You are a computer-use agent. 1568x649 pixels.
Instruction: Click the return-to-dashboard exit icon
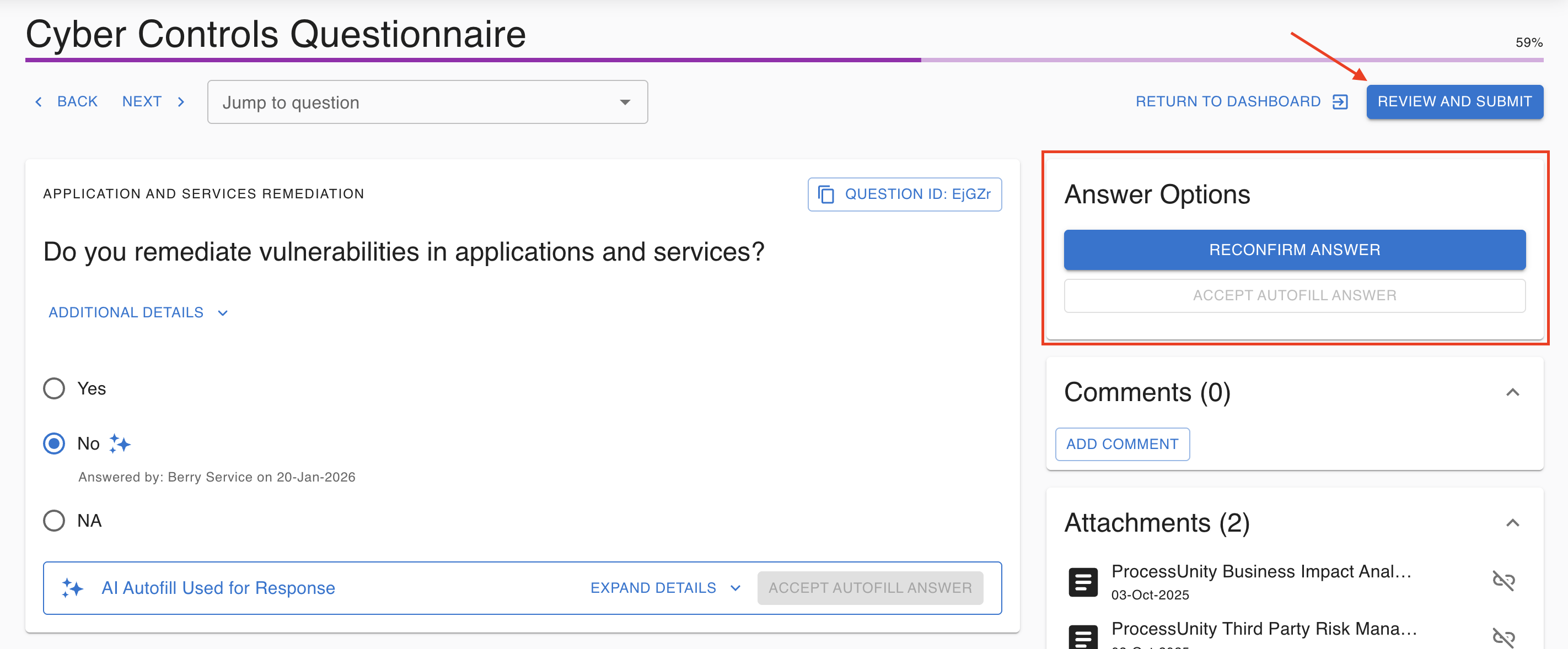coord(1340,101)
